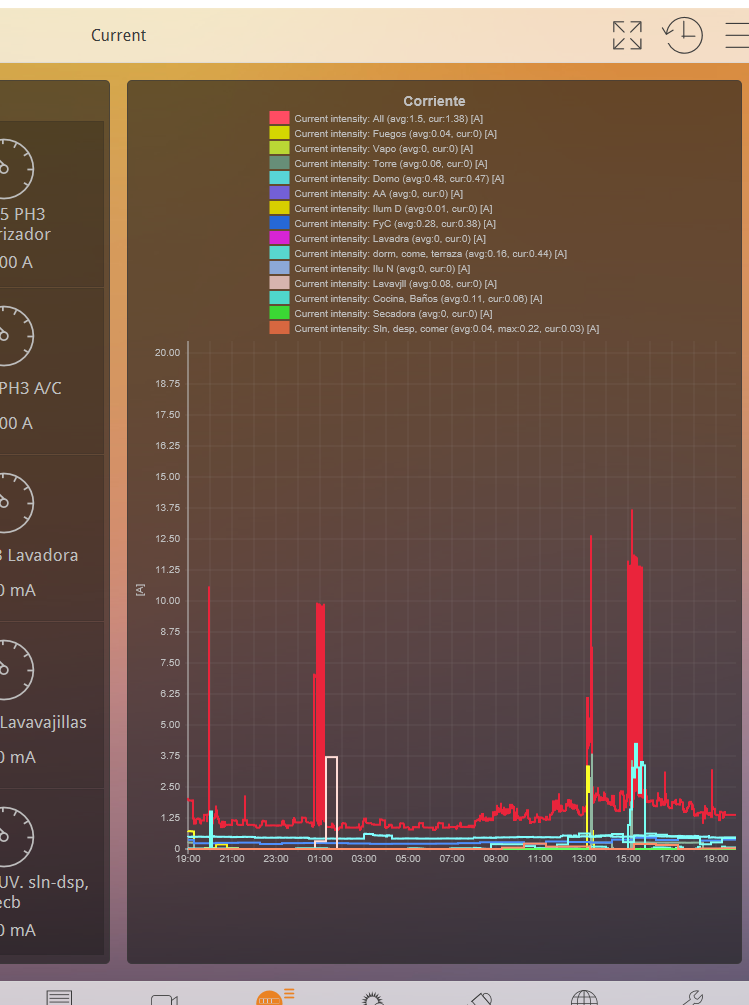
Task: Click the Secadora green legend swatch
Action: (279, 313)
